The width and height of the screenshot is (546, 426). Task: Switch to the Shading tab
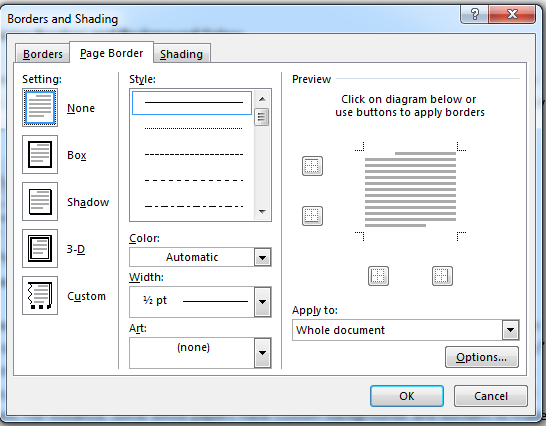point(181,54)
